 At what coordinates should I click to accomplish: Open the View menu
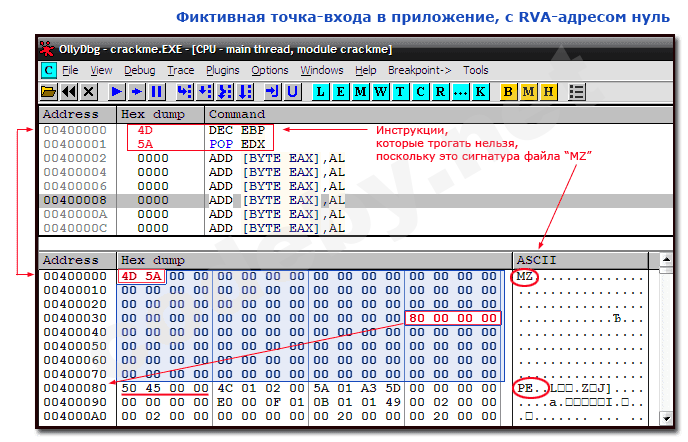[101, 70]
